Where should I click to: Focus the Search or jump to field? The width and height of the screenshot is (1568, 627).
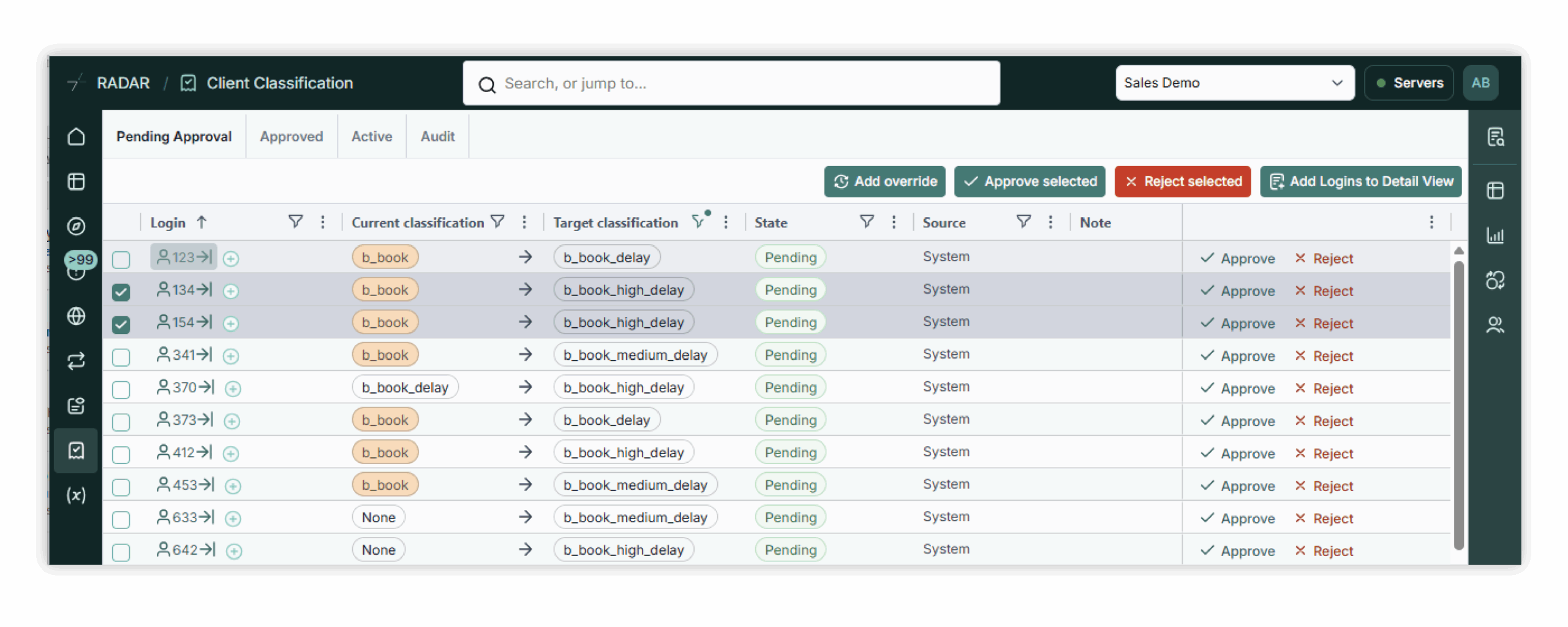tap(731, 83)
